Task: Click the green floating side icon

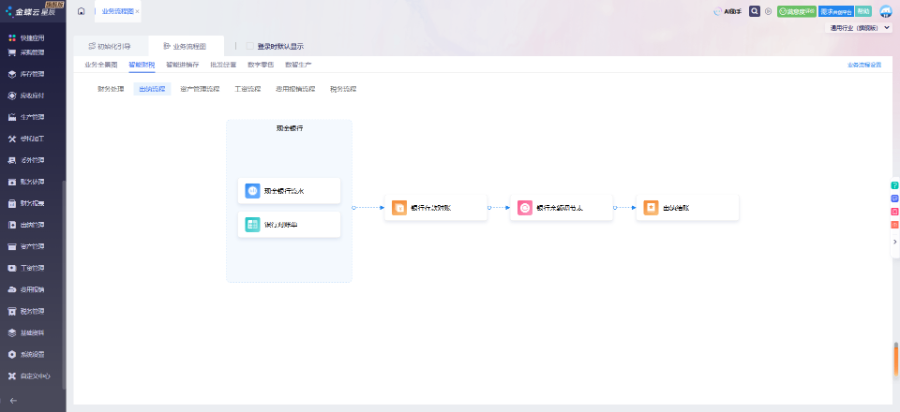Action: (x=894, y=185)
